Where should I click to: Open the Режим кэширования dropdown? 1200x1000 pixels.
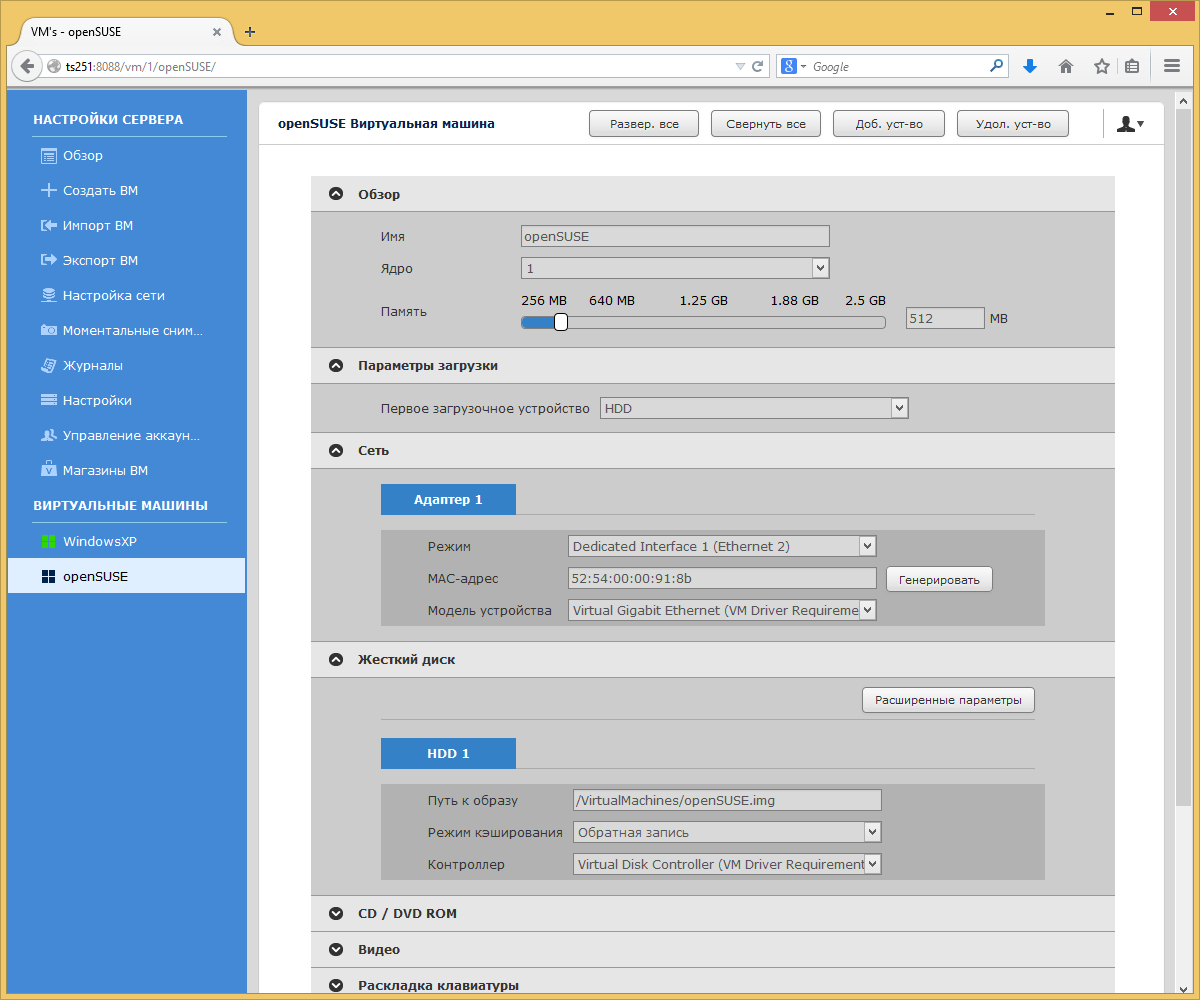727,832
